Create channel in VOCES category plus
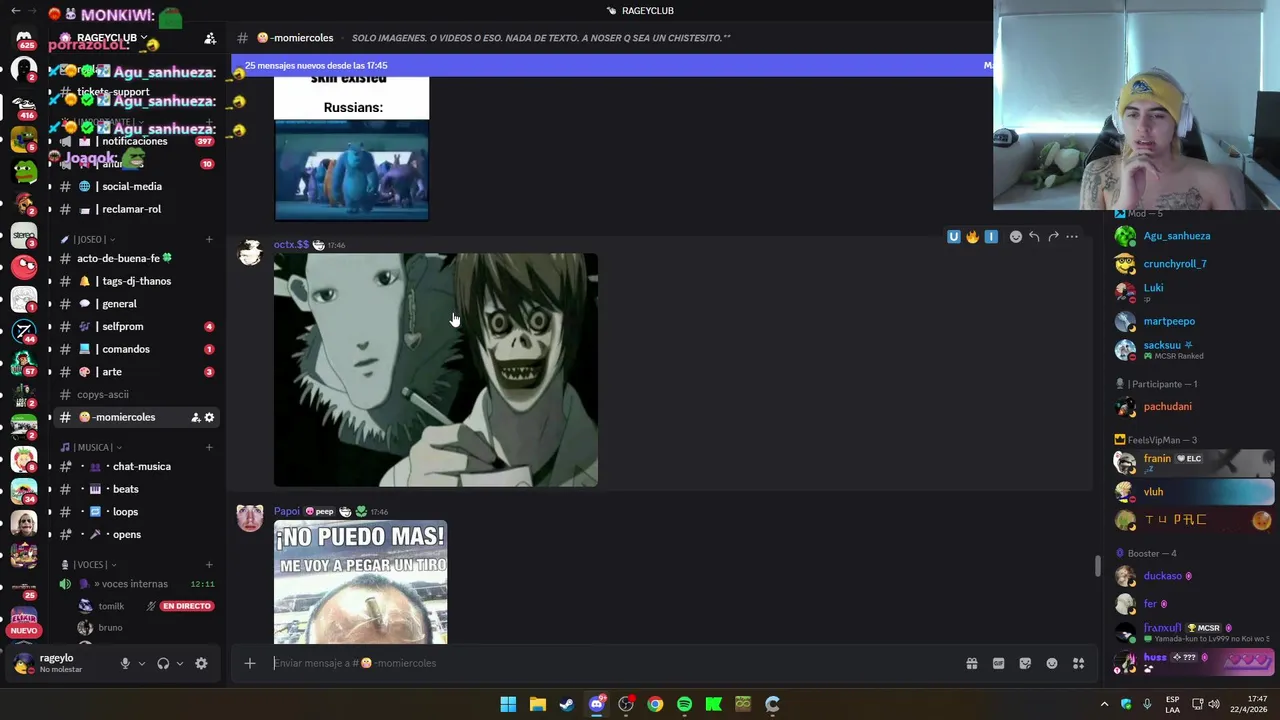1280x720 pixels. pos(209,564)
